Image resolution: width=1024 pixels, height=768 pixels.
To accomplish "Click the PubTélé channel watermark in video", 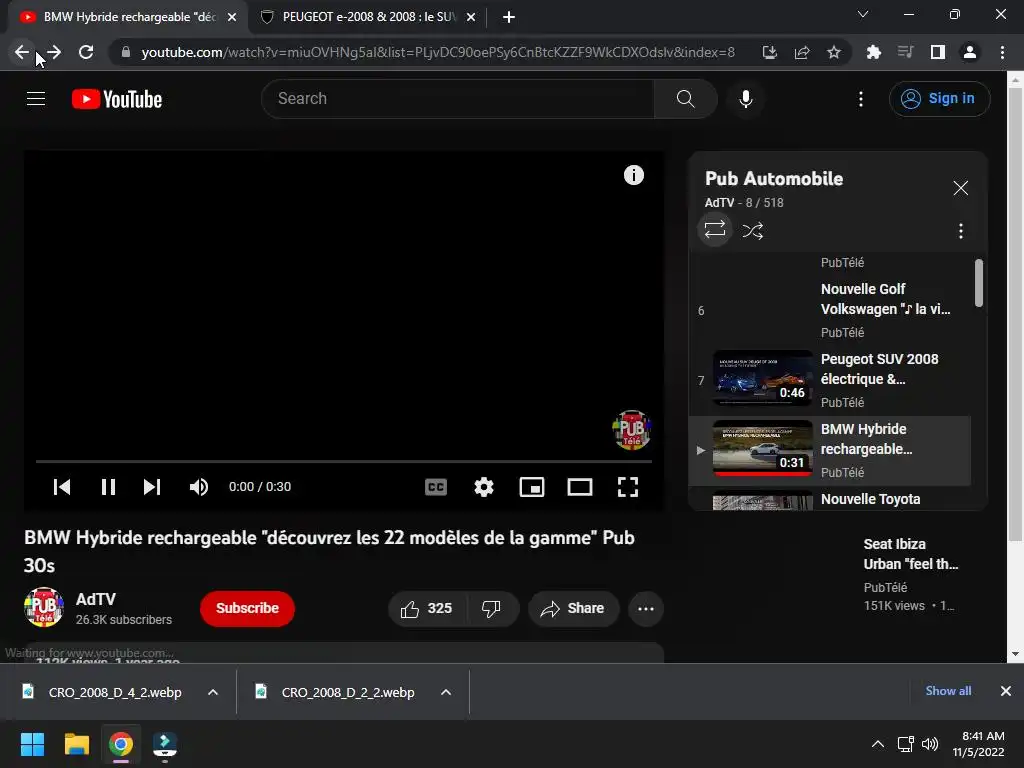I will [631, 430].
